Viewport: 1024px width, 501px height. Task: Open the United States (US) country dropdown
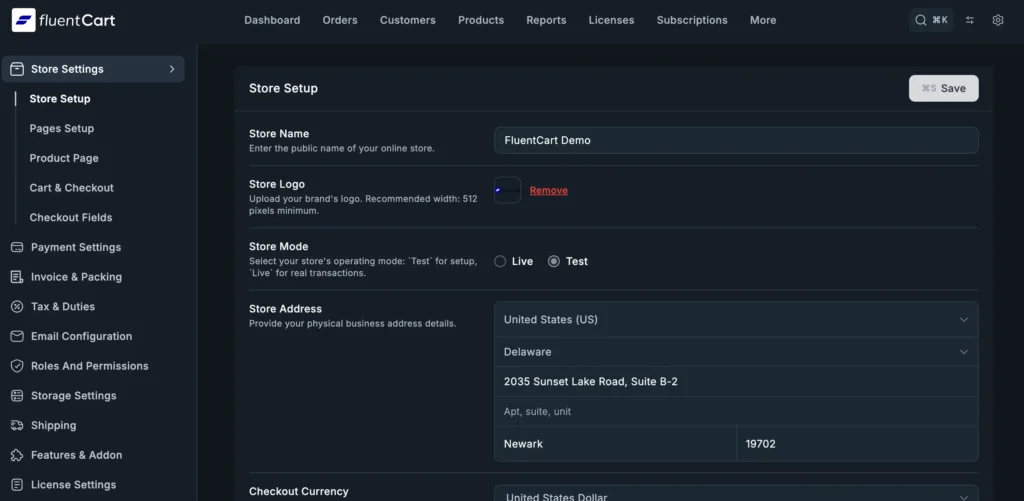pyautogui.click(x=735, y=320)
